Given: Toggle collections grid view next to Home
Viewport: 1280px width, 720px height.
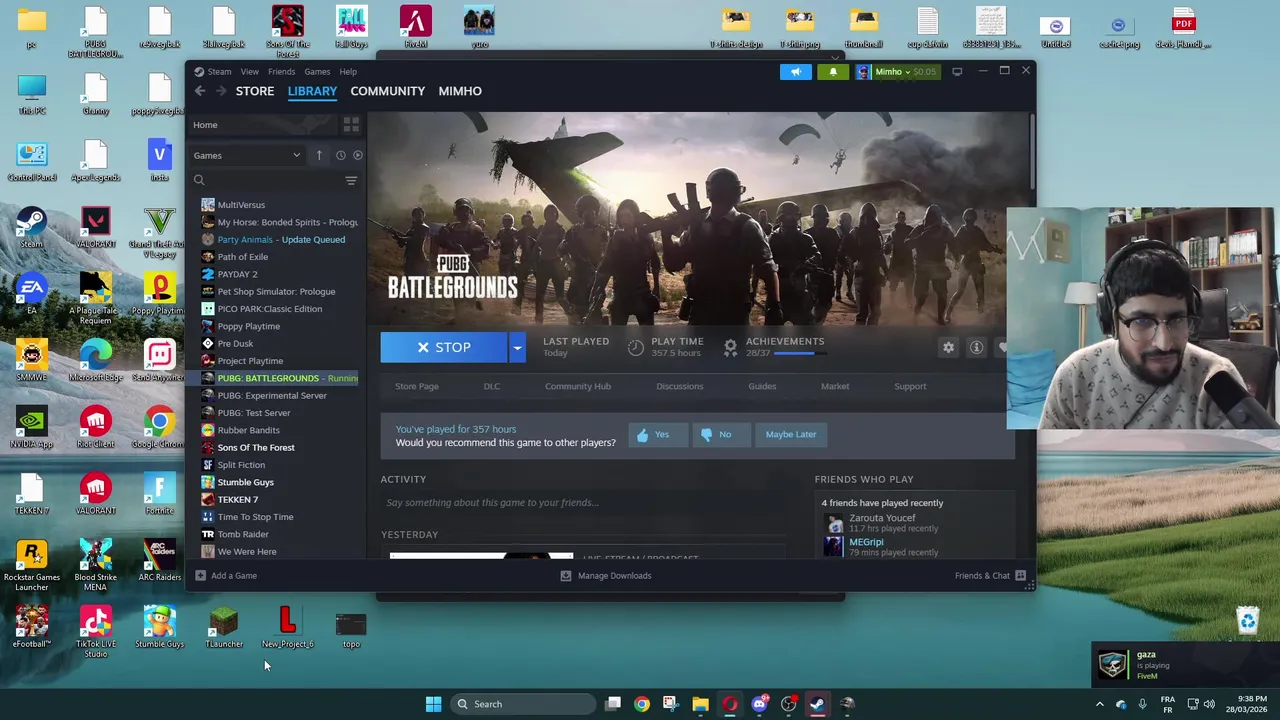Looking at the screenshot, I should pos(351,125).
